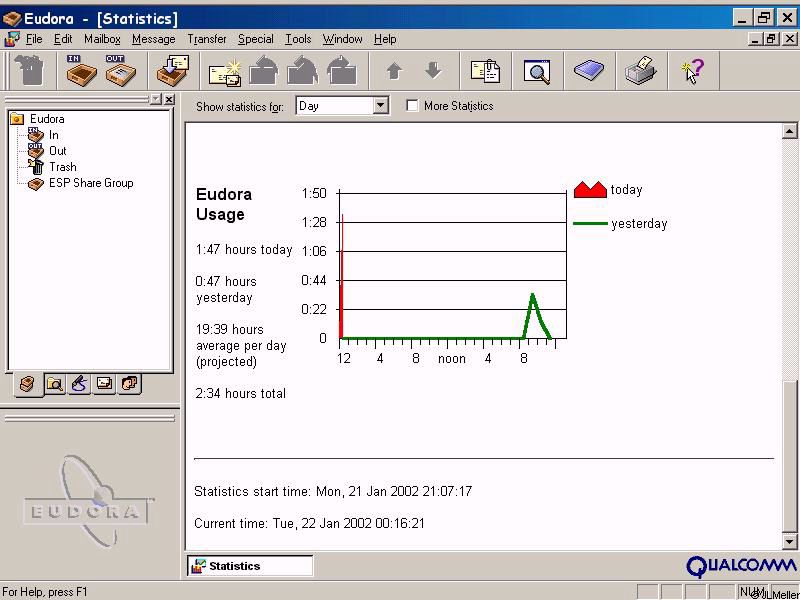
Task: Switch to the File Browser tab icon
Action: point(55,384)
